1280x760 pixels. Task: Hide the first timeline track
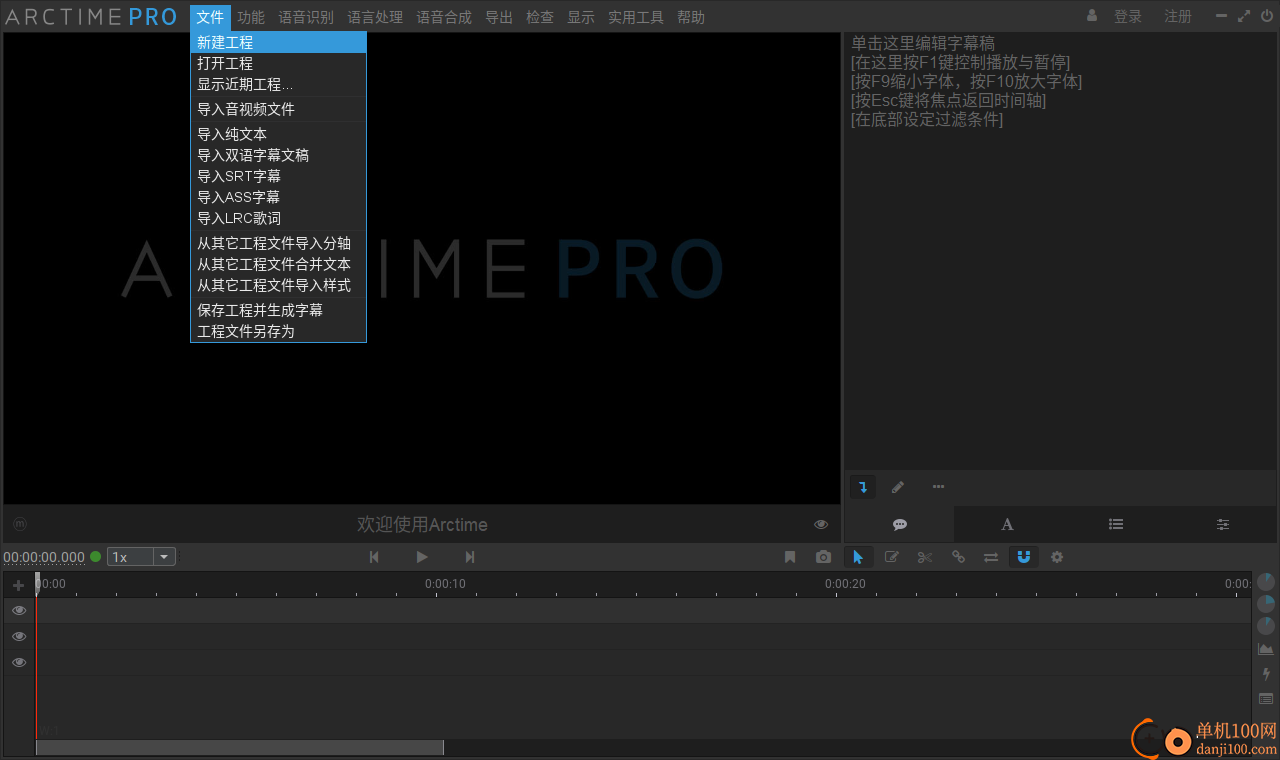pos(19,610)
